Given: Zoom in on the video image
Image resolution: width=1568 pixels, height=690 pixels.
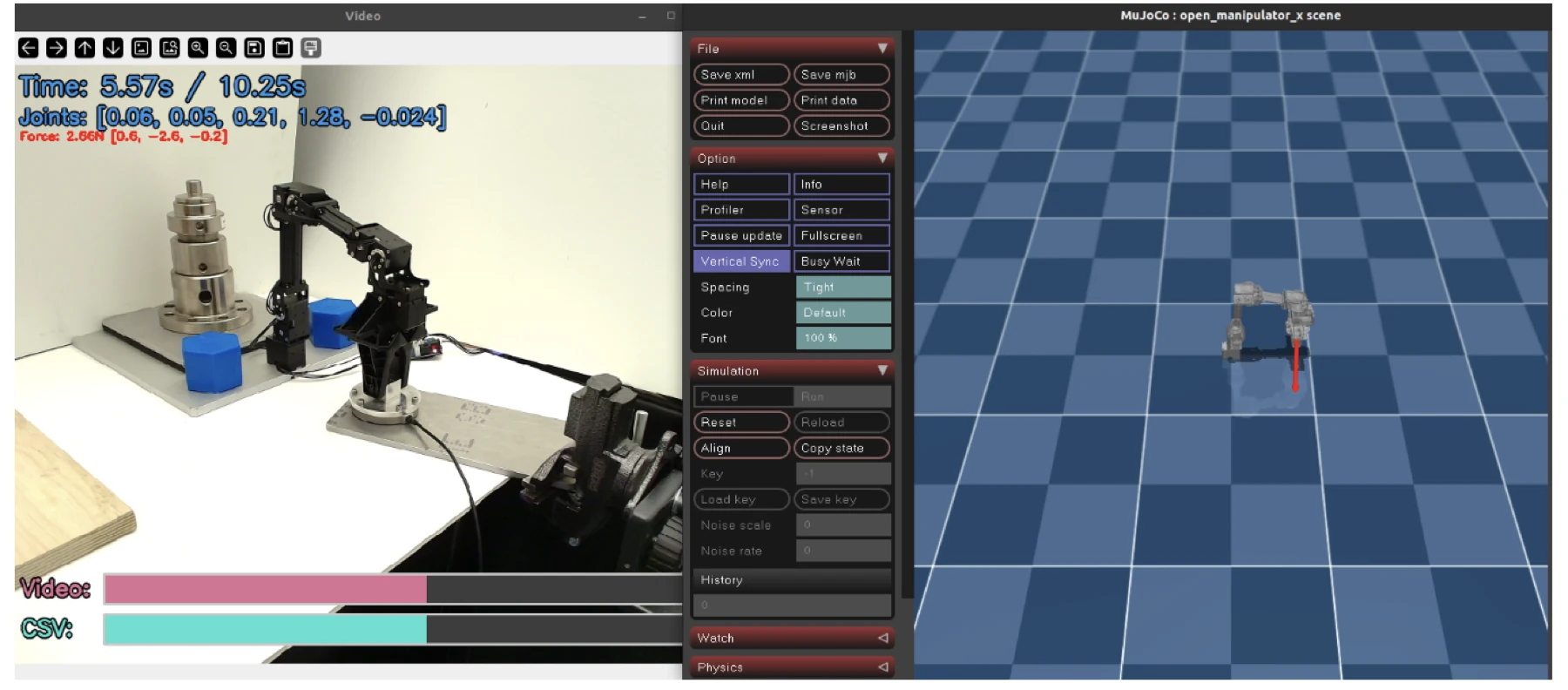Looking at the screenshot, I should [x=198, y=48].
